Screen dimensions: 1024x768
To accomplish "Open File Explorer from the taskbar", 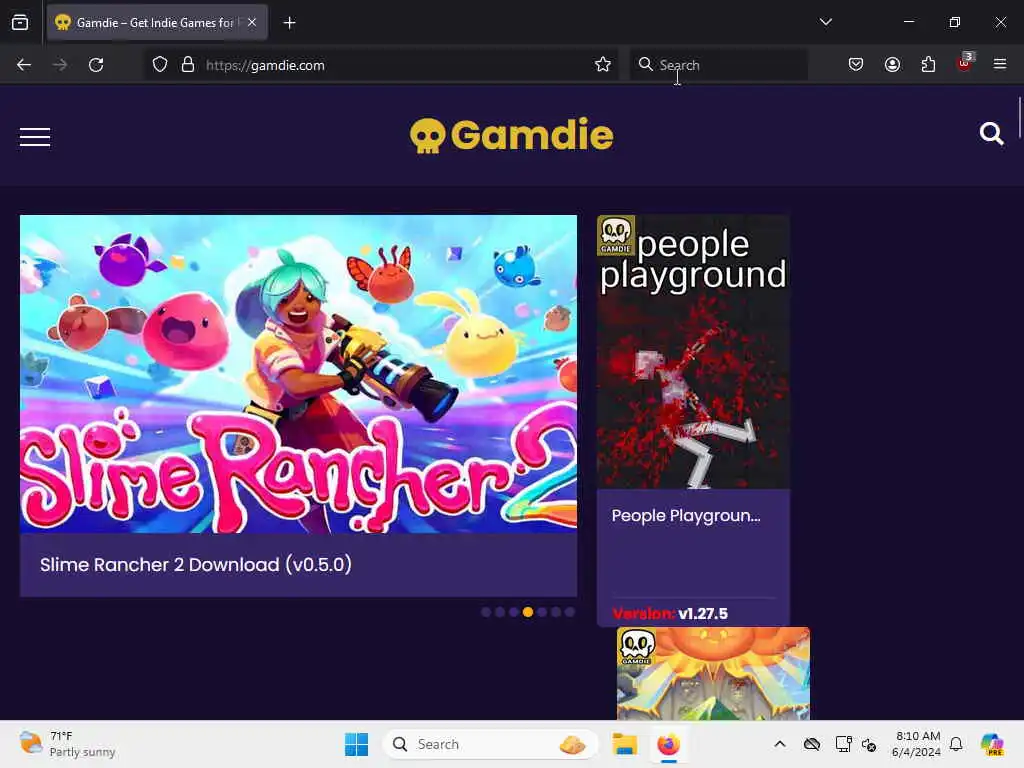I will pyautogui.click(x=624, y=744).
